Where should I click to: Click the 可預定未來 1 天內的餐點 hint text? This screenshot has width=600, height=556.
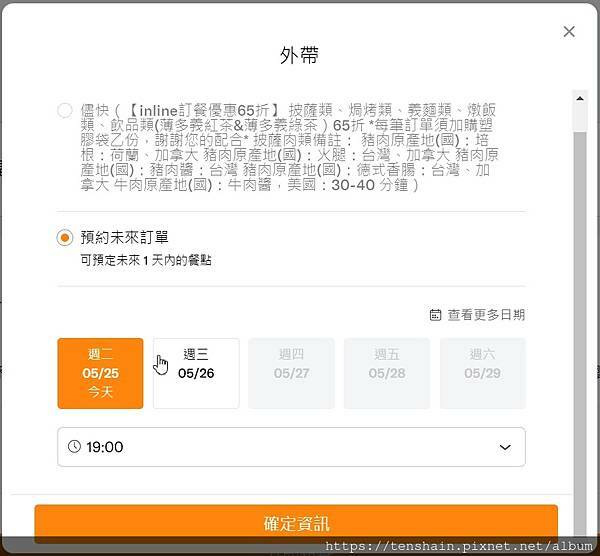point(146,260)
